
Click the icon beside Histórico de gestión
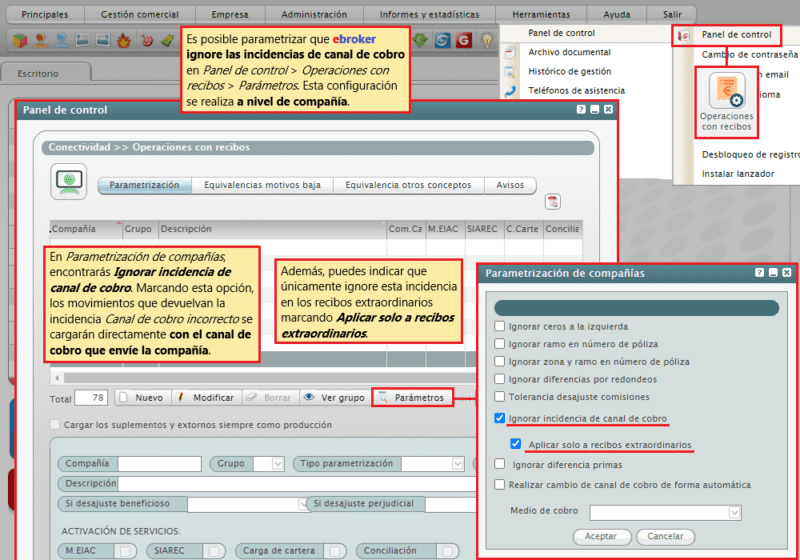(510, 71)
